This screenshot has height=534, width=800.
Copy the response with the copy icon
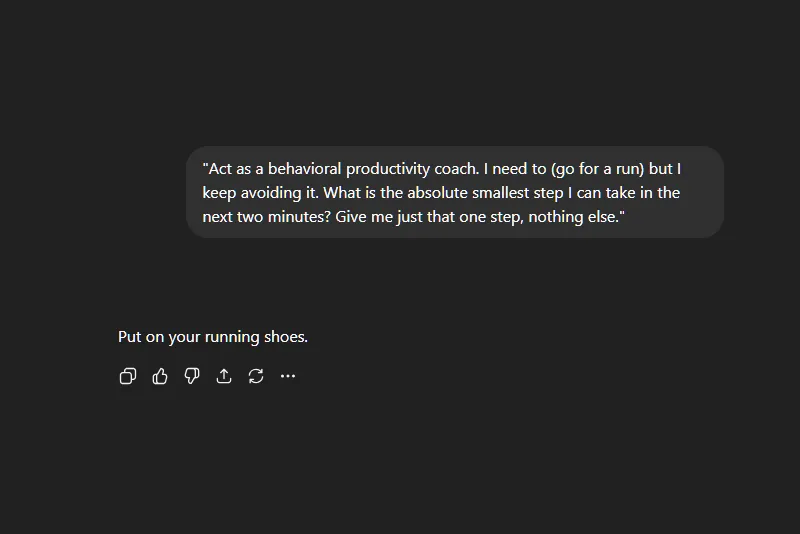(128, 376)
